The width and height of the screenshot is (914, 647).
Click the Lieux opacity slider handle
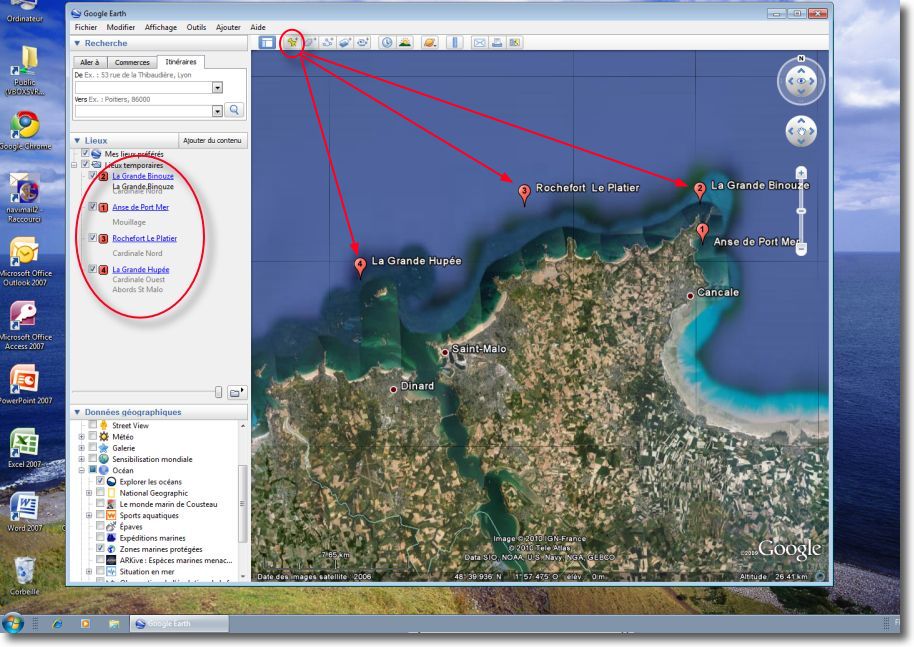tap(218, 392)
